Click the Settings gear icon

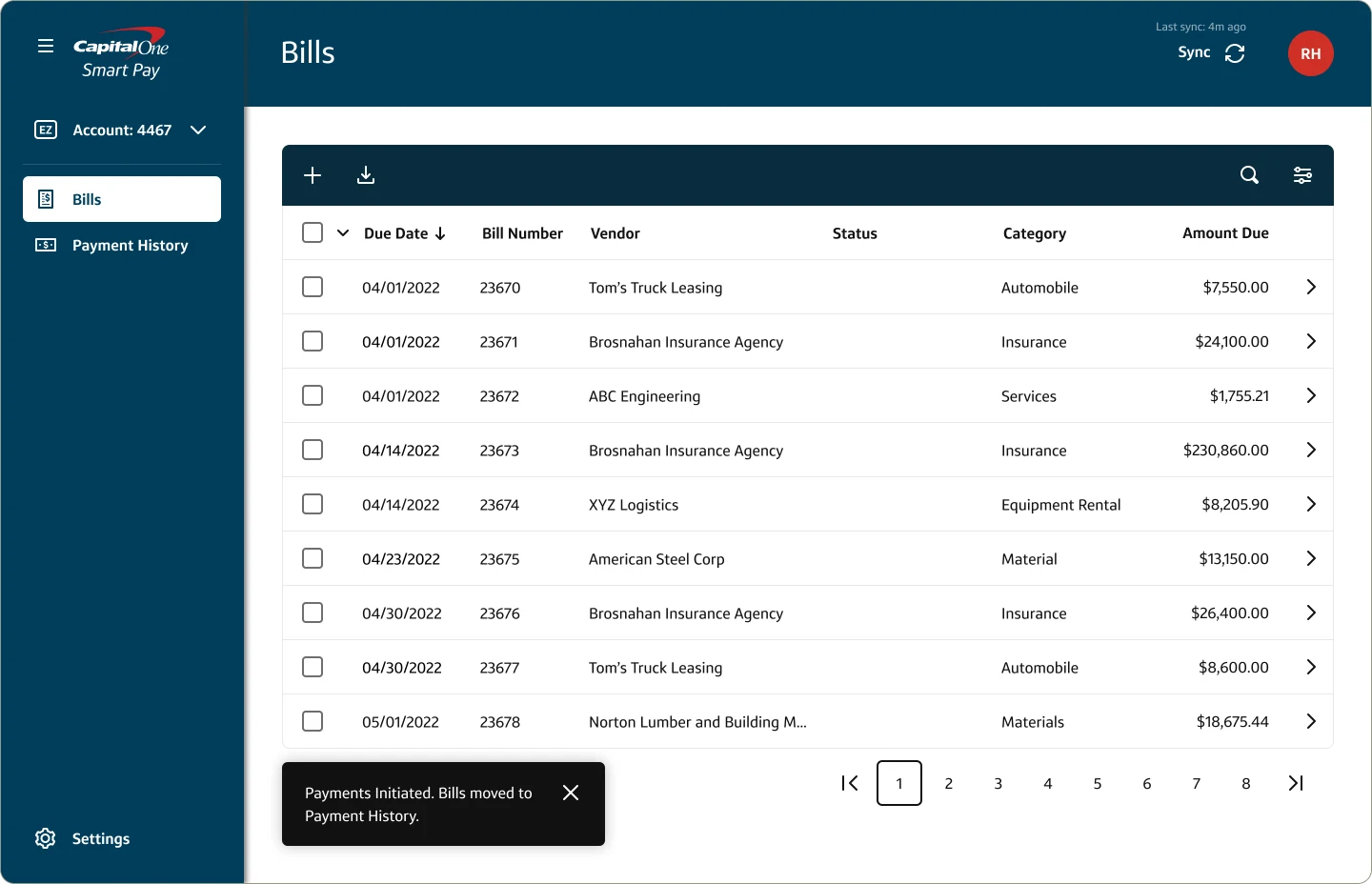pos(46,838)
